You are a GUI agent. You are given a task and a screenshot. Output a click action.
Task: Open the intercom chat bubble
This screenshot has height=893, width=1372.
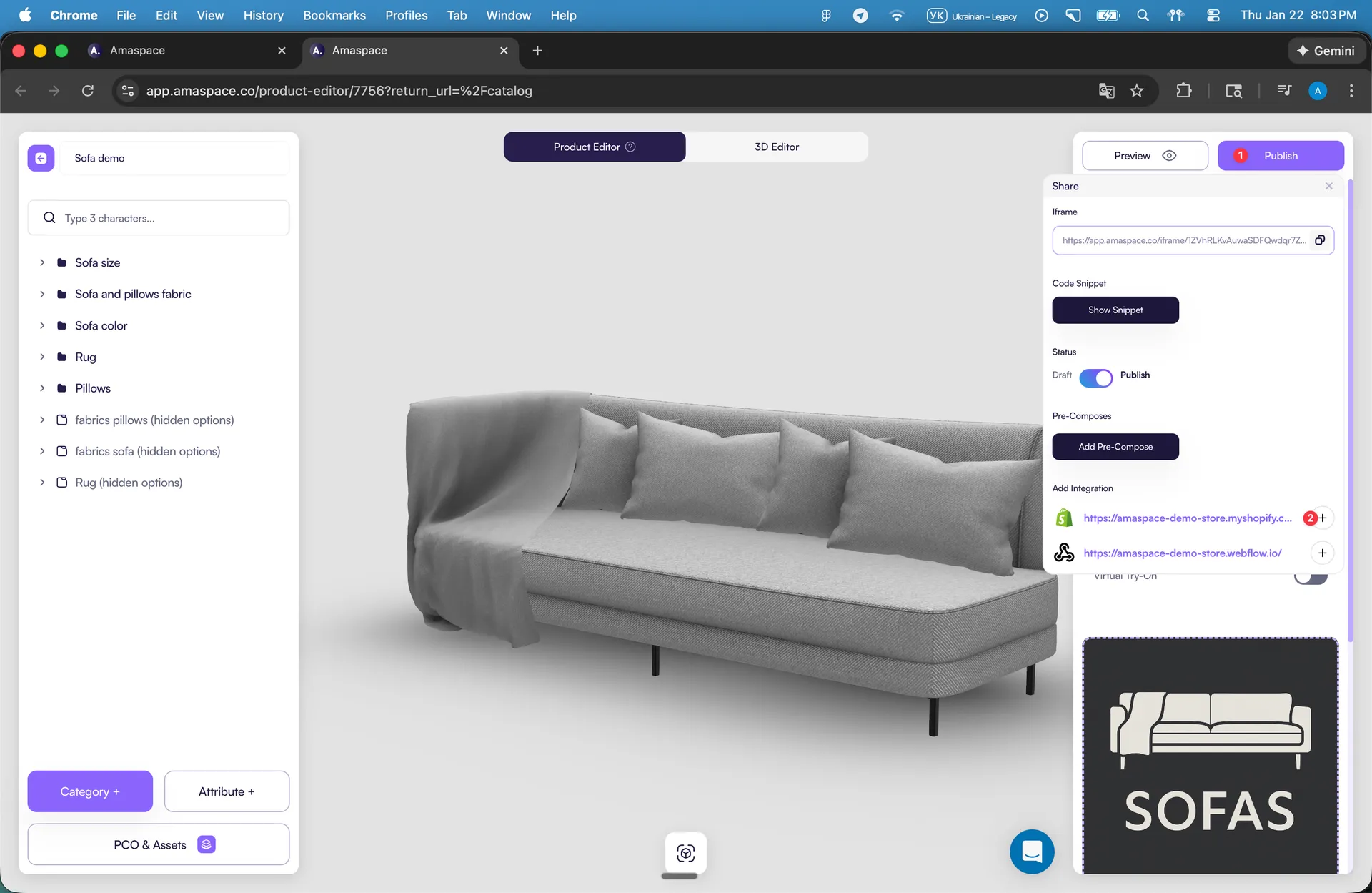point(1031,852)
